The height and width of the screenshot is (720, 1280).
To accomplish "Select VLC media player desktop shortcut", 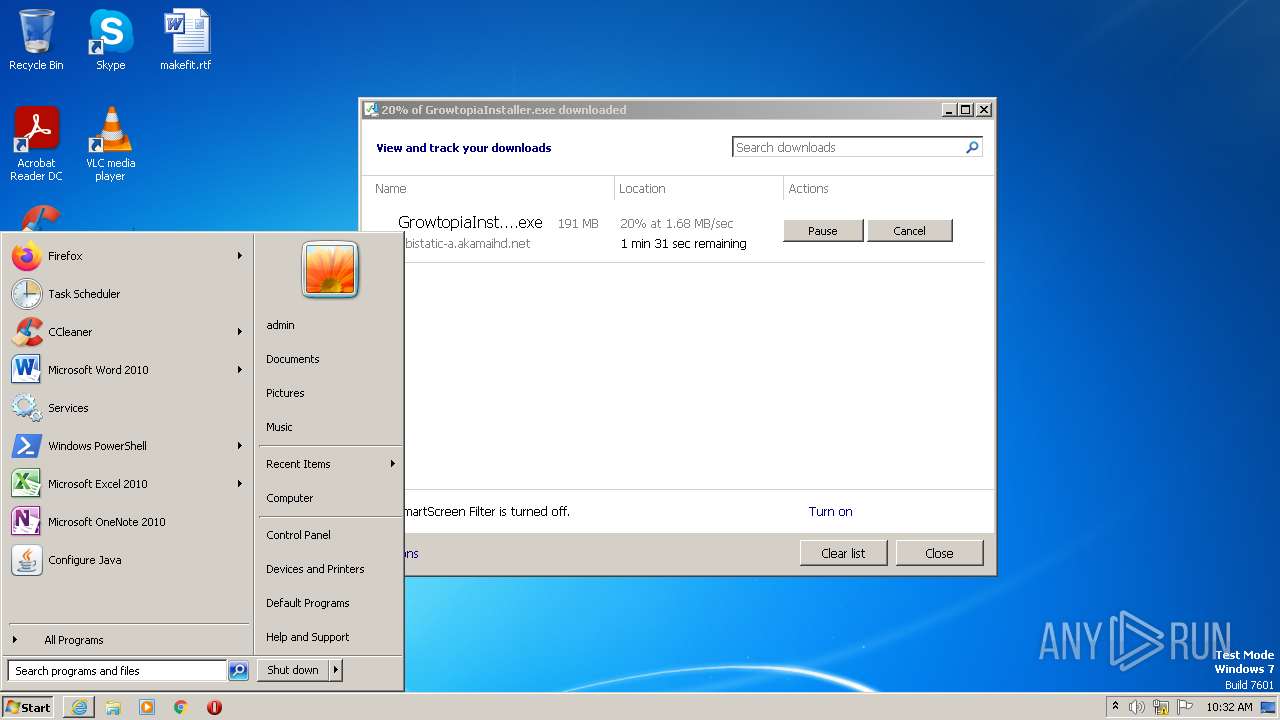I will [x=110, y=144].
